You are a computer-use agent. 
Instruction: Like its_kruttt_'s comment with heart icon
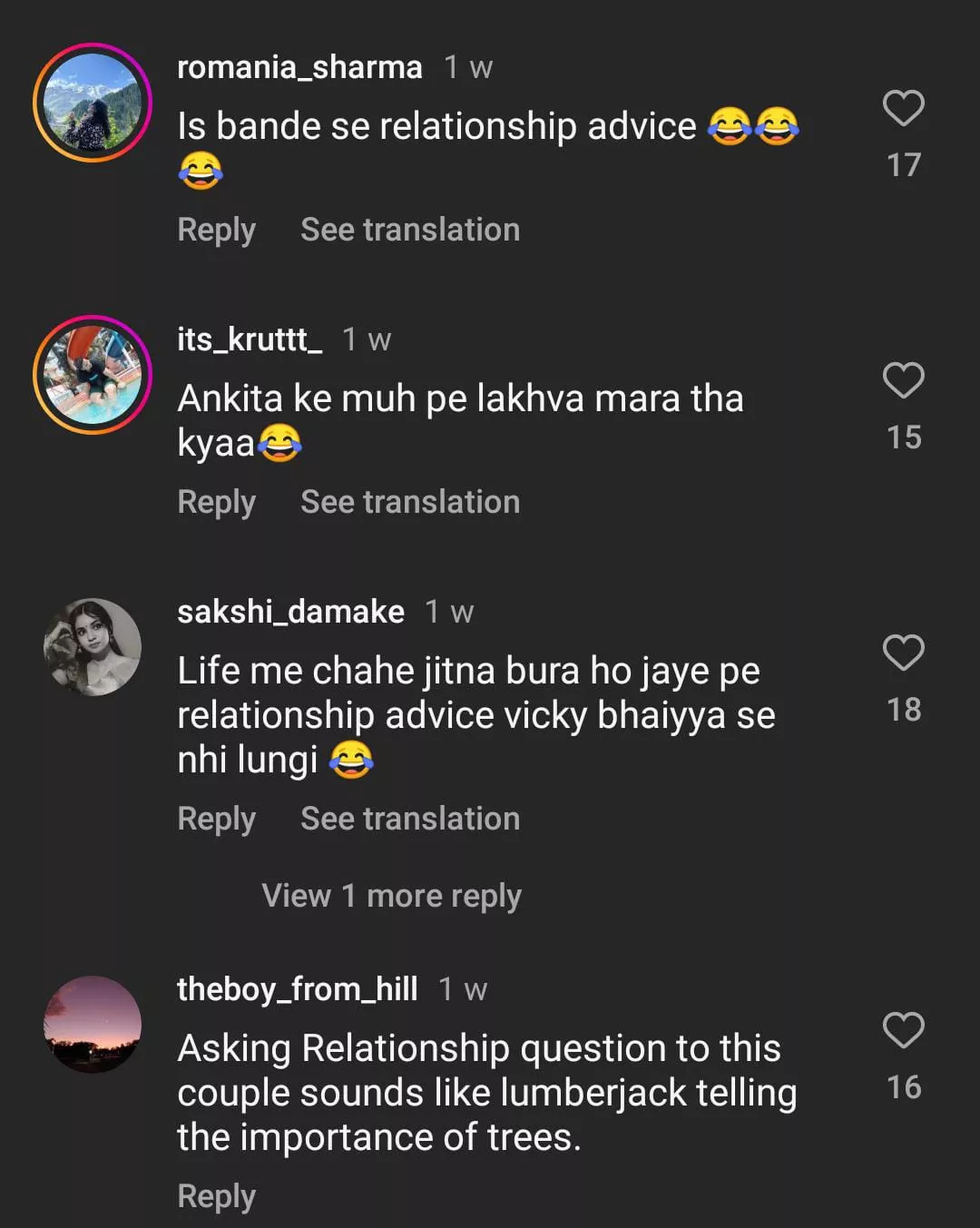903,381
